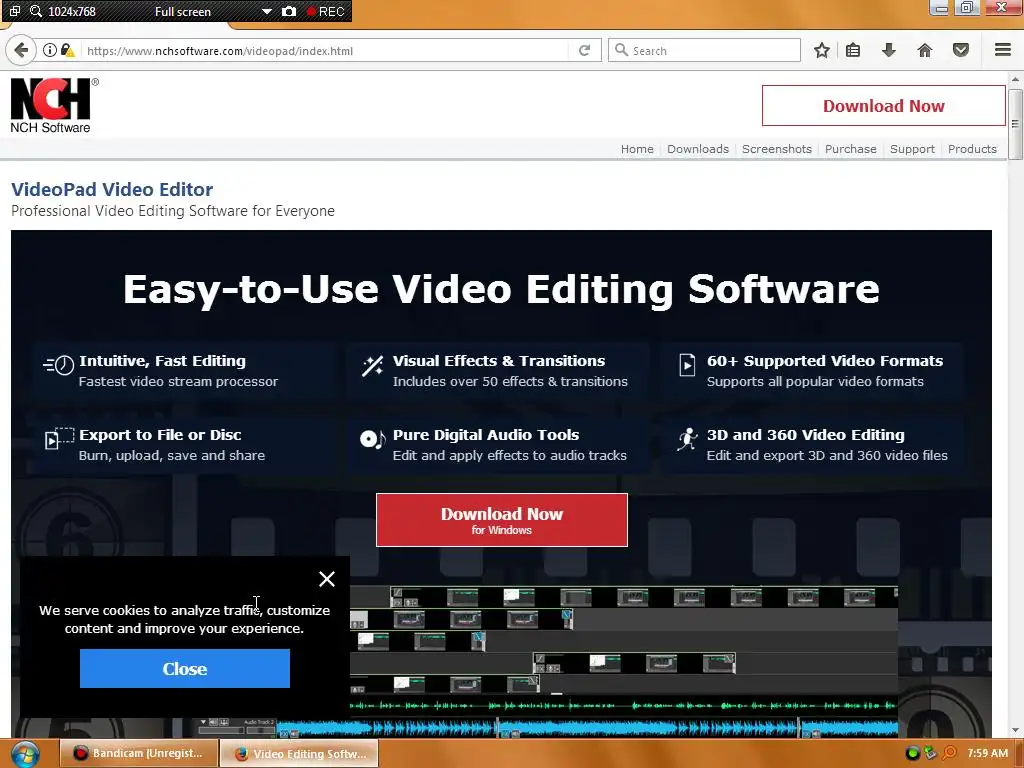This screenshot has width=1024, height=768.
Task: Dismiss cookie notice with the X icon
Action: coord(327,579)
